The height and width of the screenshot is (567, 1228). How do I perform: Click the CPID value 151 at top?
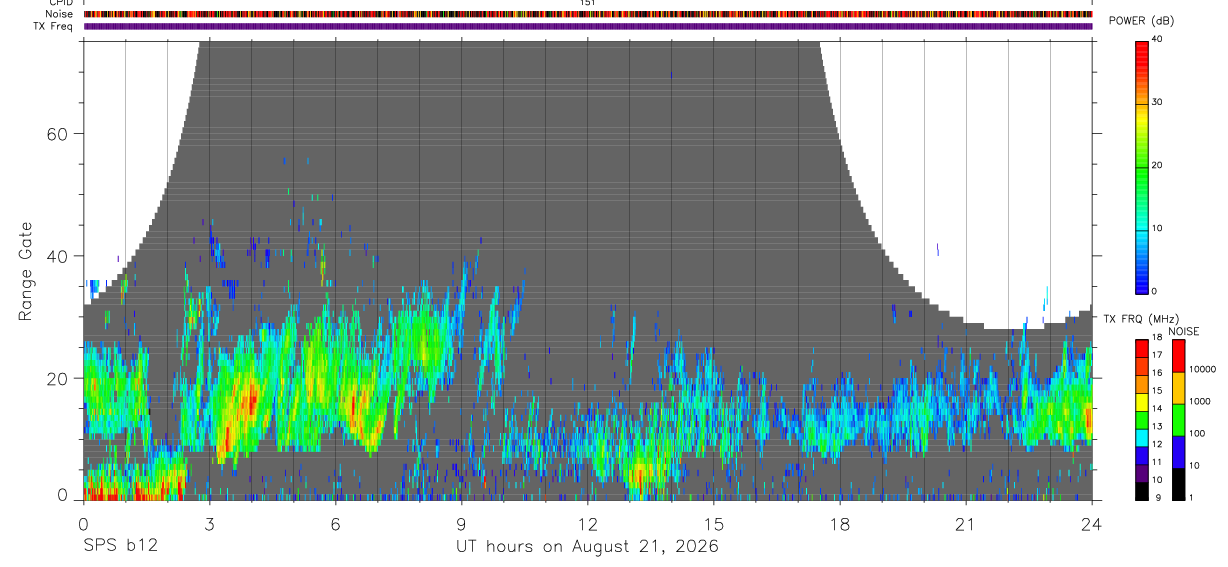pyautogui.click(x=588, y=3)
